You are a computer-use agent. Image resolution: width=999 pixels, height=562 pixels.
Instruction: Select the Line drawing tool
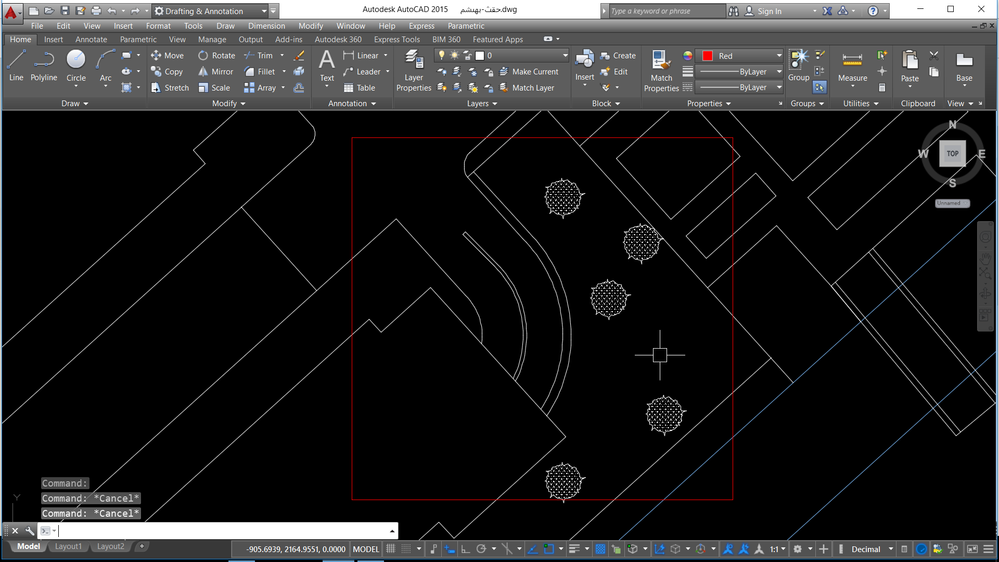tap(16, 66)
